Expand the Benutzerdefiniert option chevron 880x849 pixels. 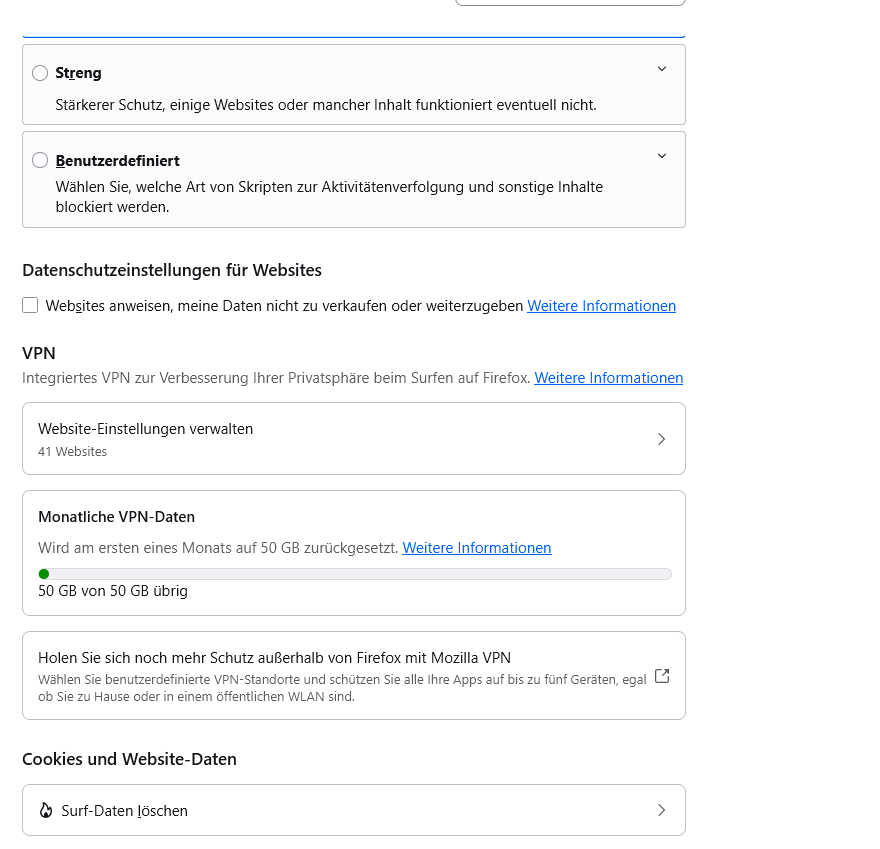pos(661,156)
